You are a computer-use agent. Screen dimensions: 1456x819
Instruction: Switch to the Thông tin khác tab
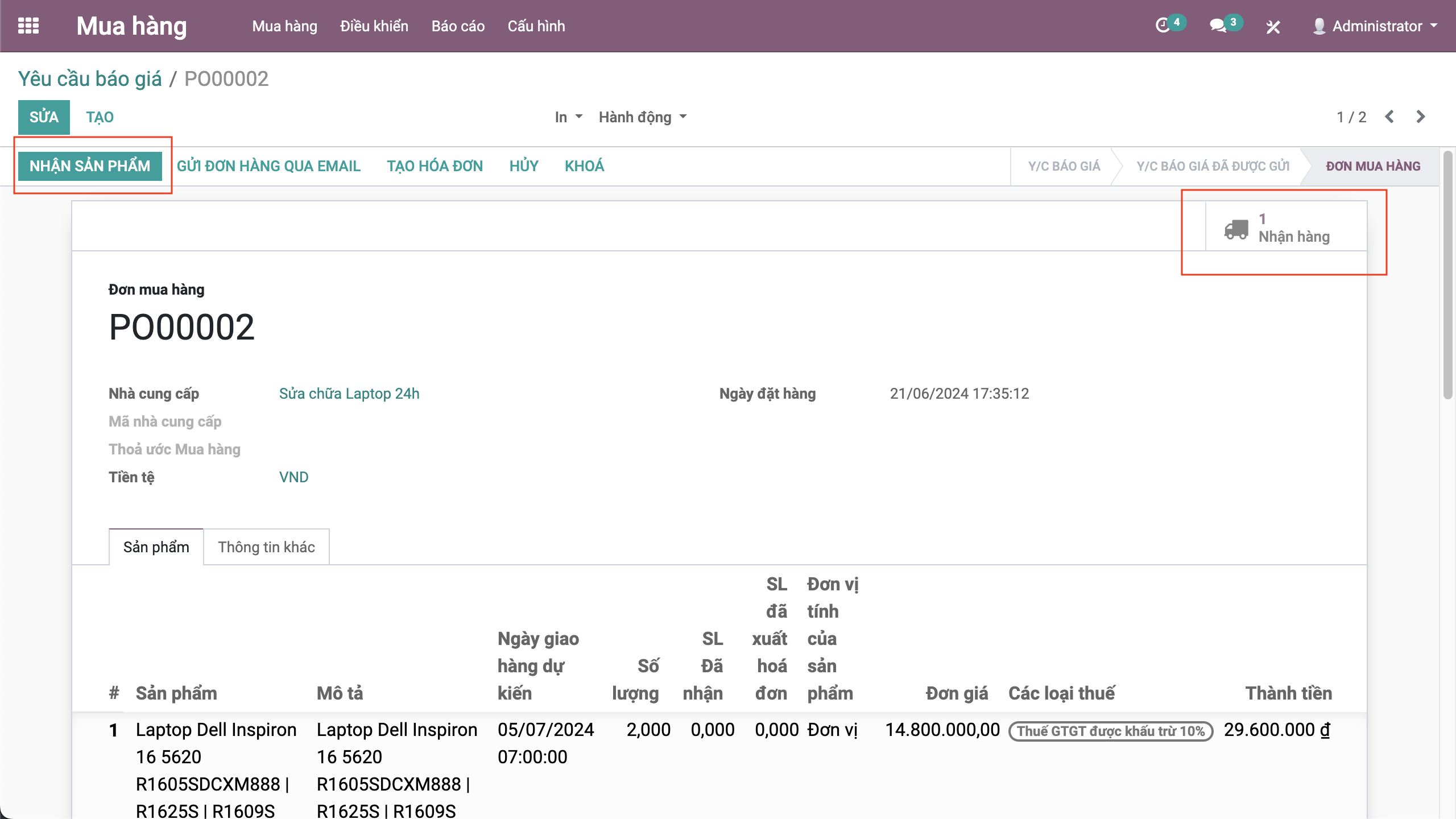pyautogui.click(x=266, y=547)
